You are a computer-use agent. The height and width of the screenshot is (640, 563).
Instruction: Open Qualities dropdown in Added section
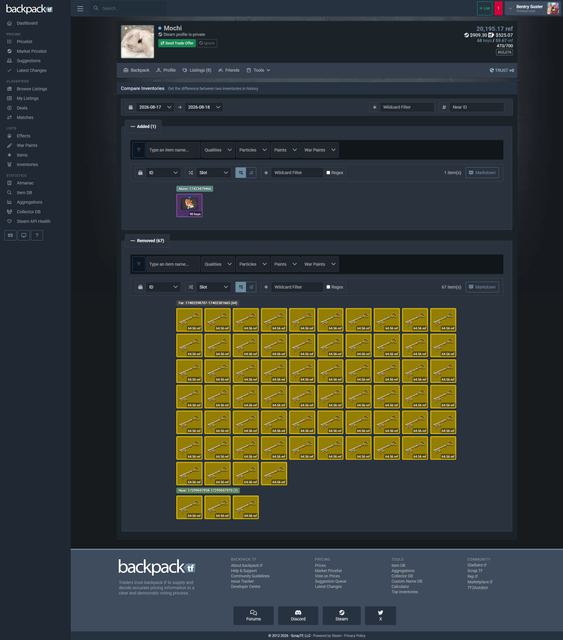pos(218,150)
